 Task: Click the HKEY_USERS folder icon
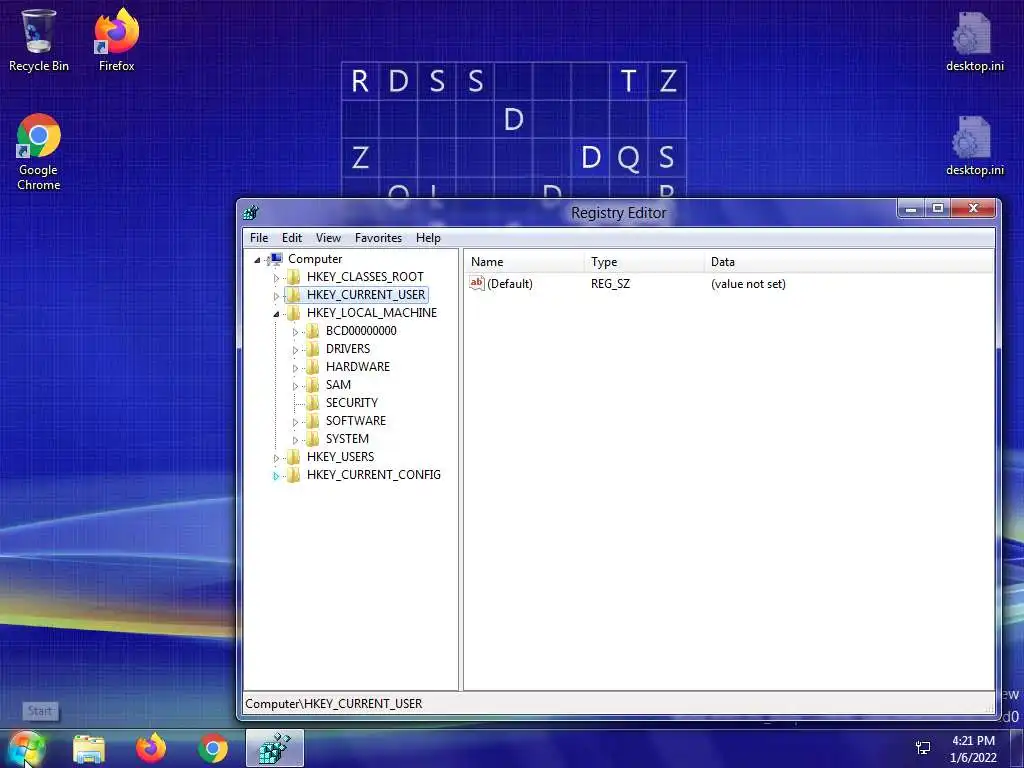(294, 456)
